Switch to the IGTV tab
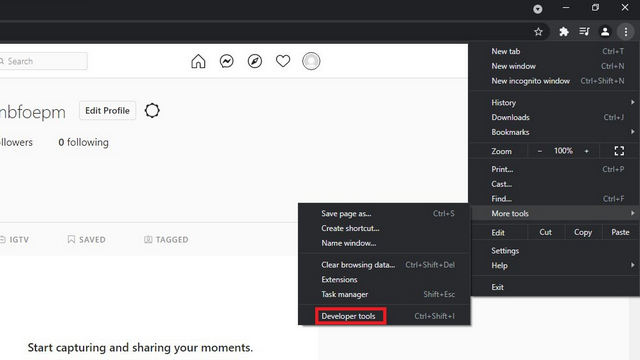This screenshot has width=640, height=360. click(15, 240)
